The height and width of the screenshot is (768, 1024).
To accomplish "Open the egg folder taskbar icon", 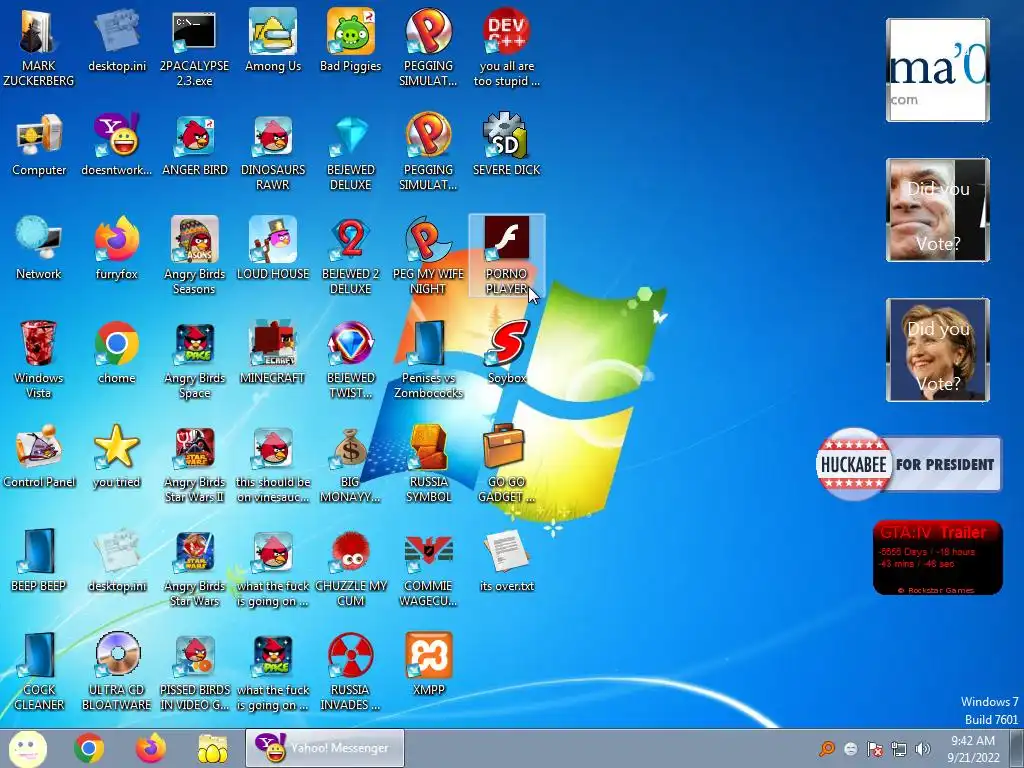I will [212, 748].
